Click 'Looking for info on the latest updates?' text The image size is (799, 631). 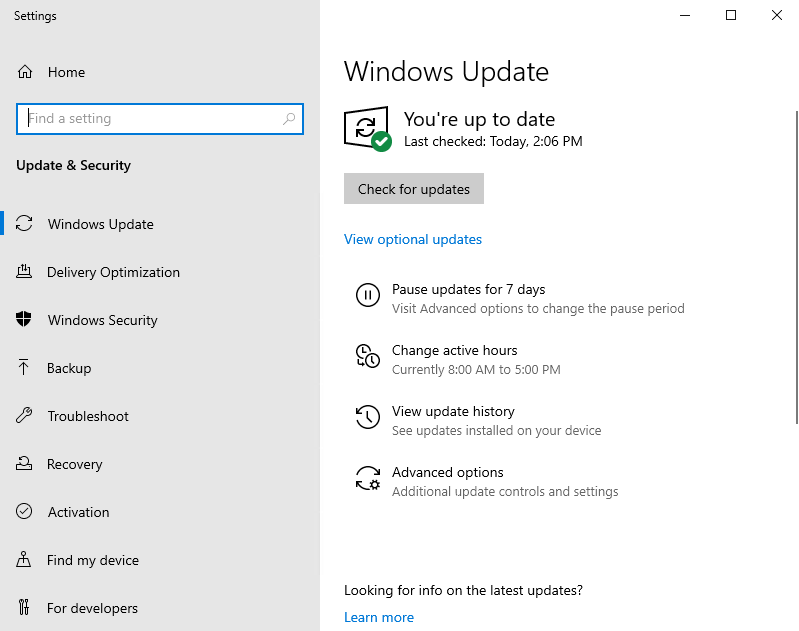click(x=463, y=590)
